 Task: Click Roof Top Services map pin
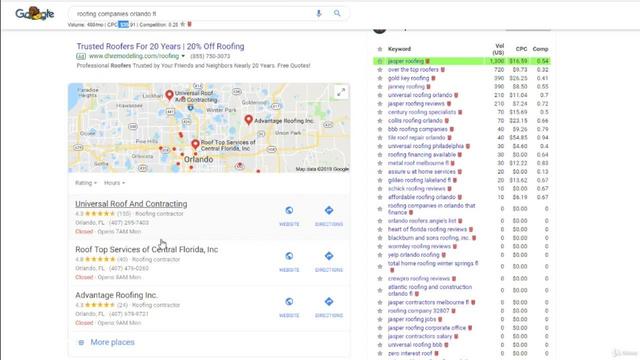click(195, 144)
